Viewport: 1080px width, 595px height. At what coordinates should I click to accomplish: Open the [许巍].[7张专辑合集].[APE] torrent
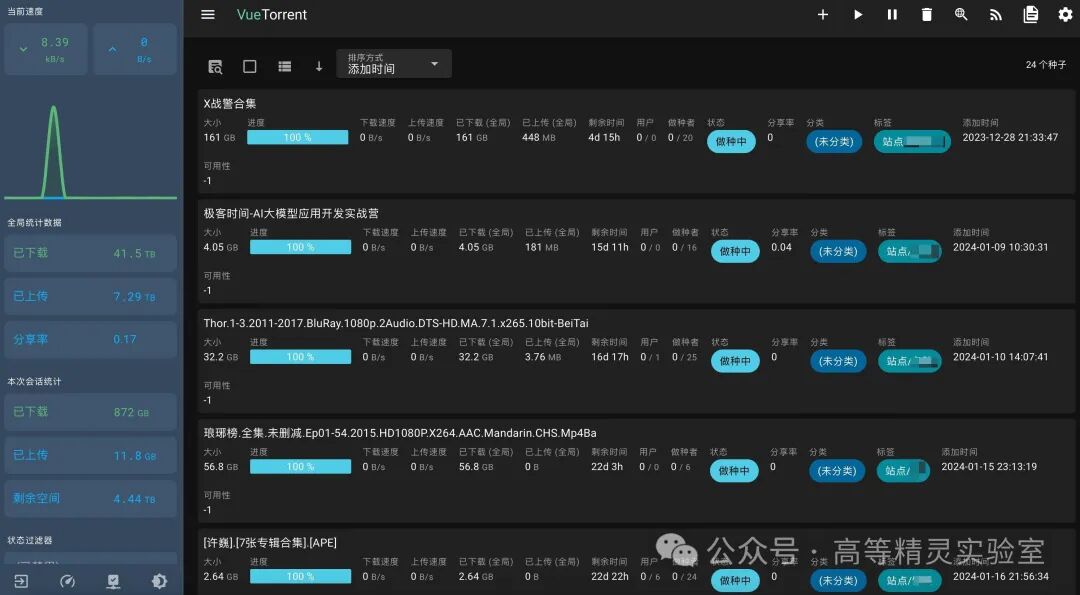click(x=270, y=543)
